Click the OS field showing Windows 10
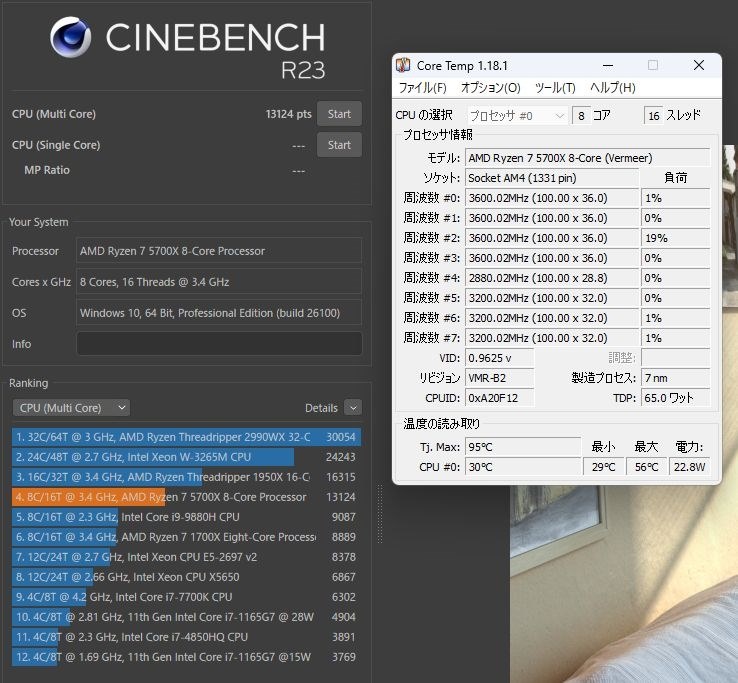738x683 pixels. point(219,313)
